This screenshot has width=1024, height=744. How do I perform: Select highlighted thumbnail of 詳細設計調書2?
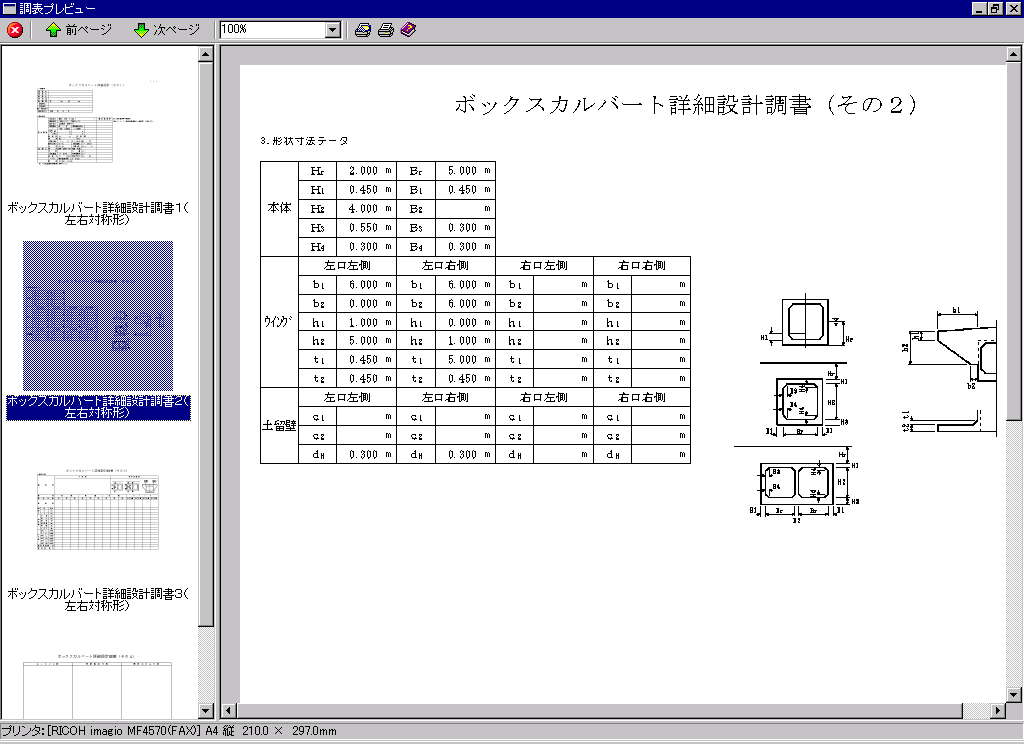click(x=98, y=316)
